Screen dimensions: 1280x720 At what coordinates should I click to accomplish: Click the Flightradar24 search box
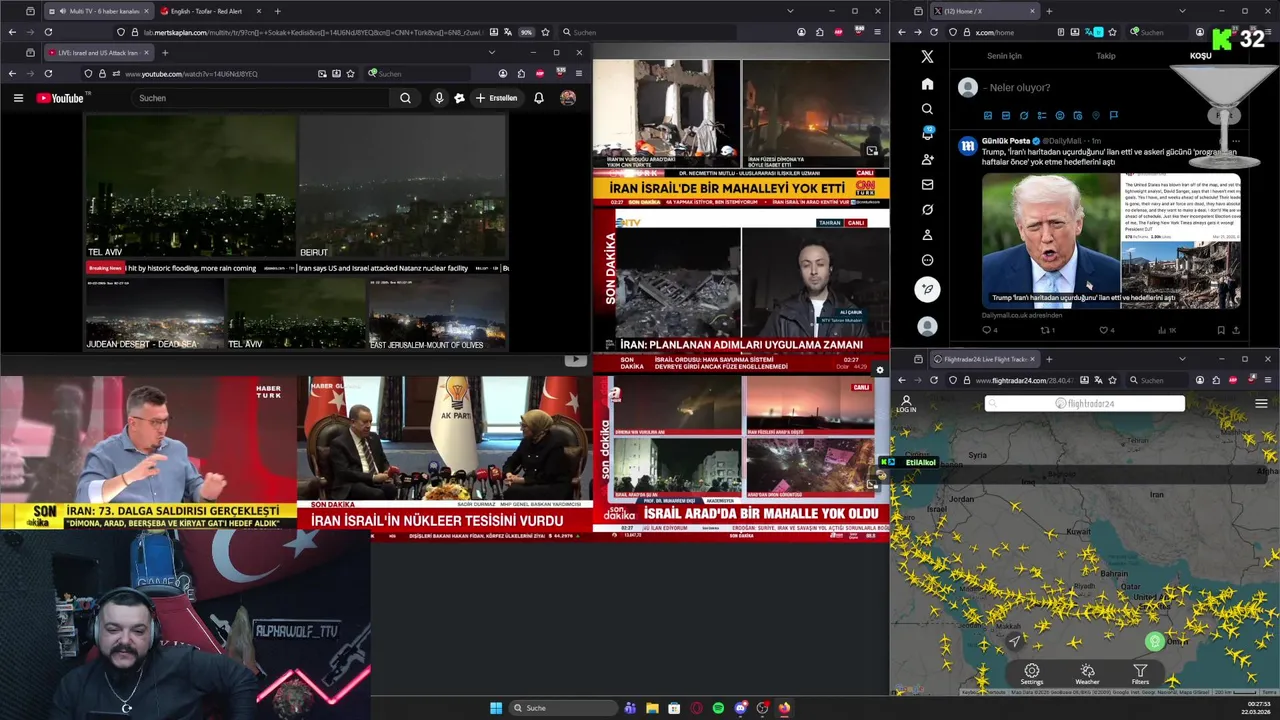(x=1085, y=404)
